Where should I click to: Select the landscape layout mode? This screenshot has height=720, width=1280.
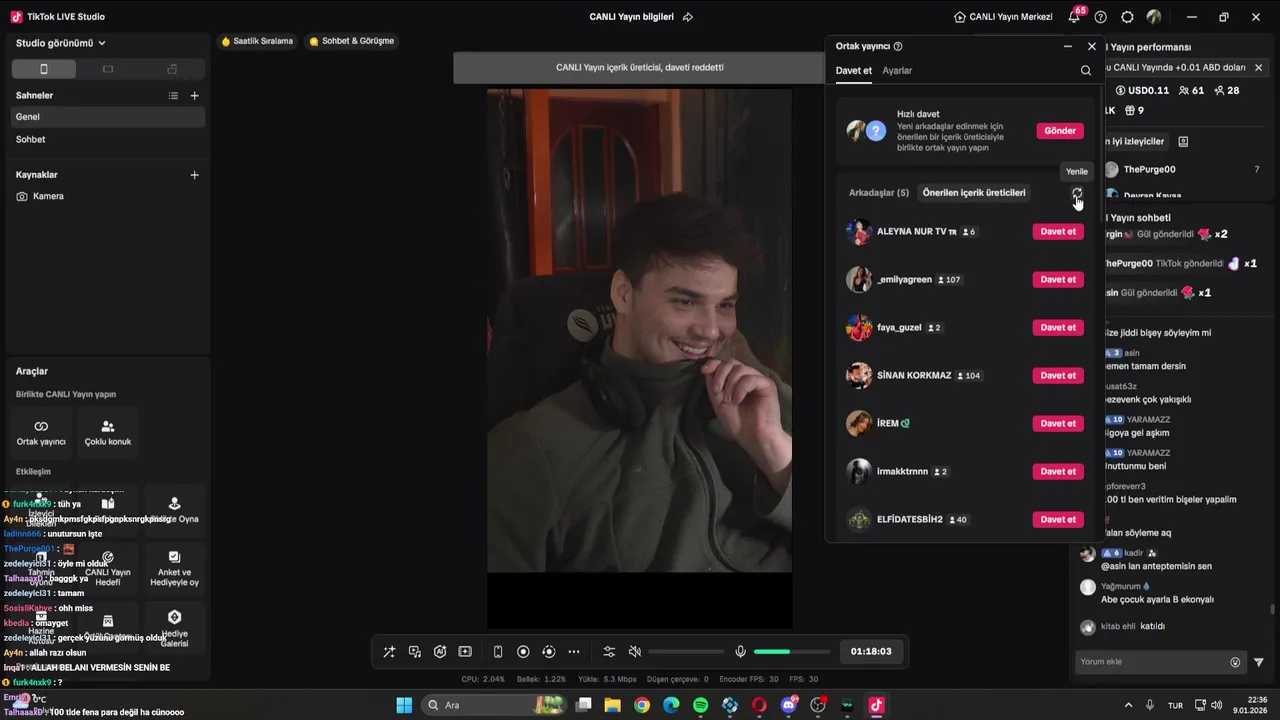coord(108,69)
